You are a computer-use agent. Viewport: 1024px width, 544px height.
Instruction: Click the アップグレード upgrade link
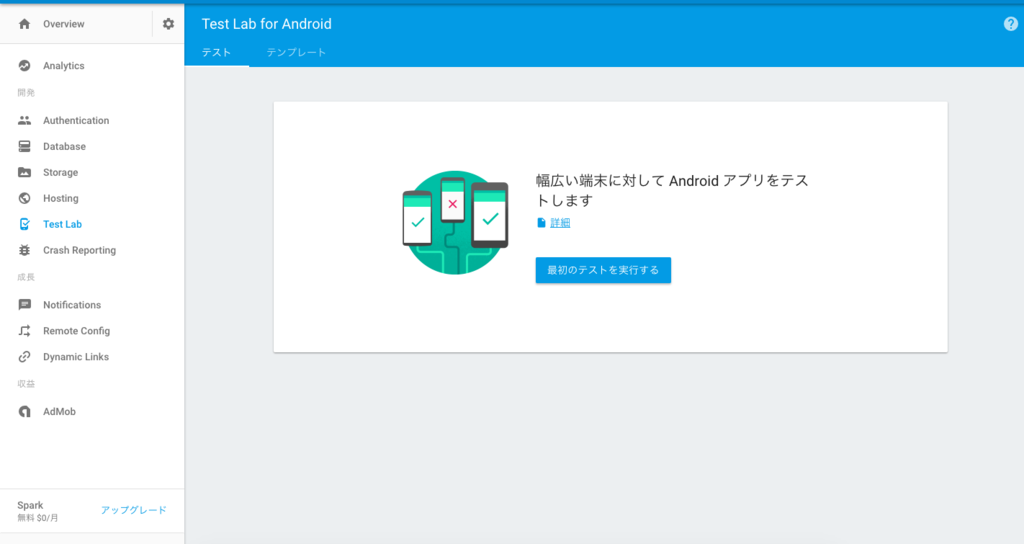pyautogui.click(x=133, y=510)
